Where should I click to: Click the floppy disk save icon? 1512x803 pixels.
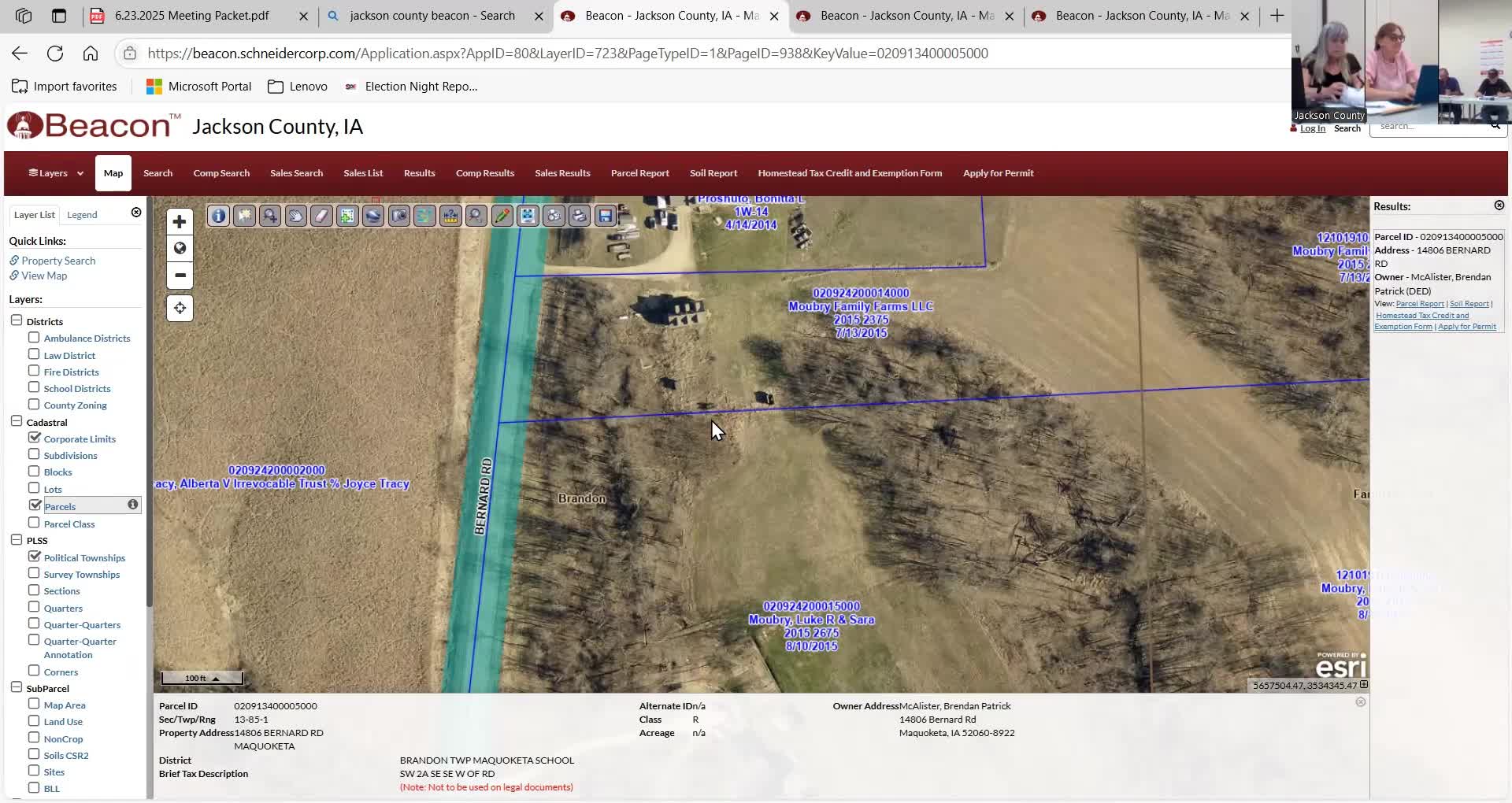click(x=606, y=216)
